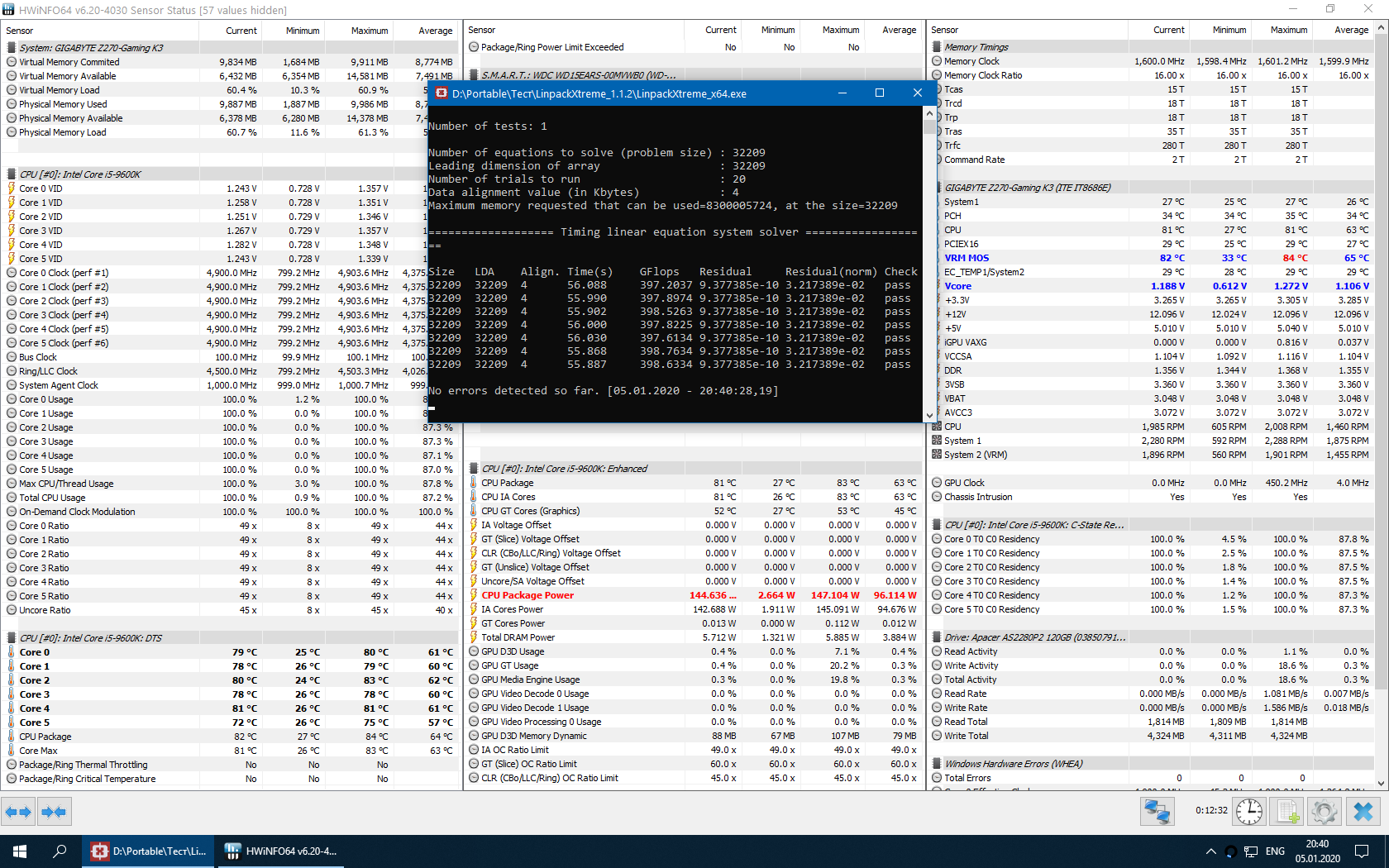Select the Package/Ring Thermal Throttling row

230,765
